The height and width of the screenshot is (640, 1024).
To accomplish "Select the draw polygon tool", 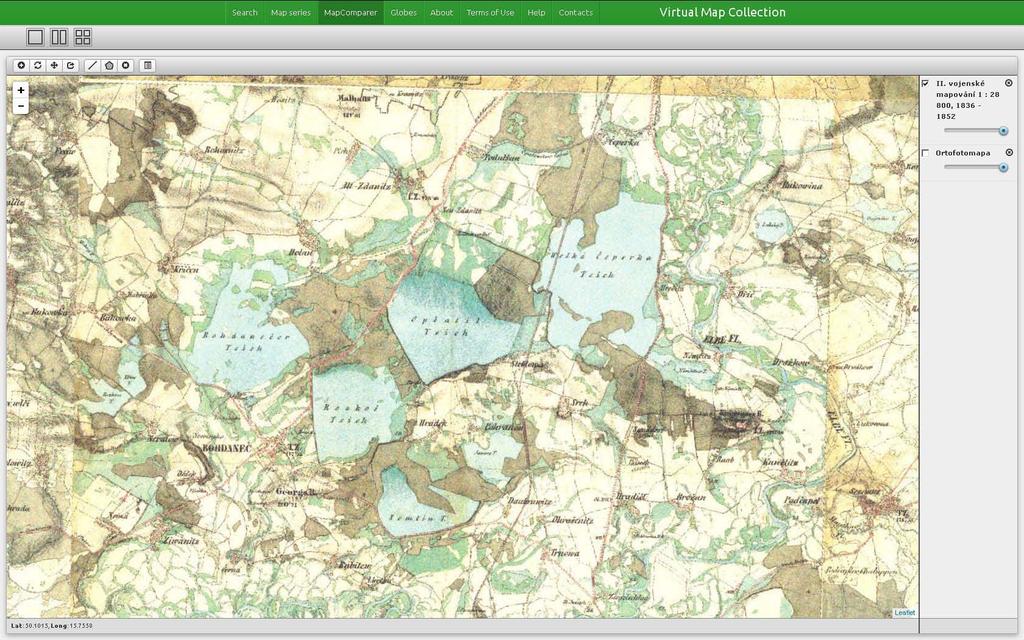I will [109, 65].
